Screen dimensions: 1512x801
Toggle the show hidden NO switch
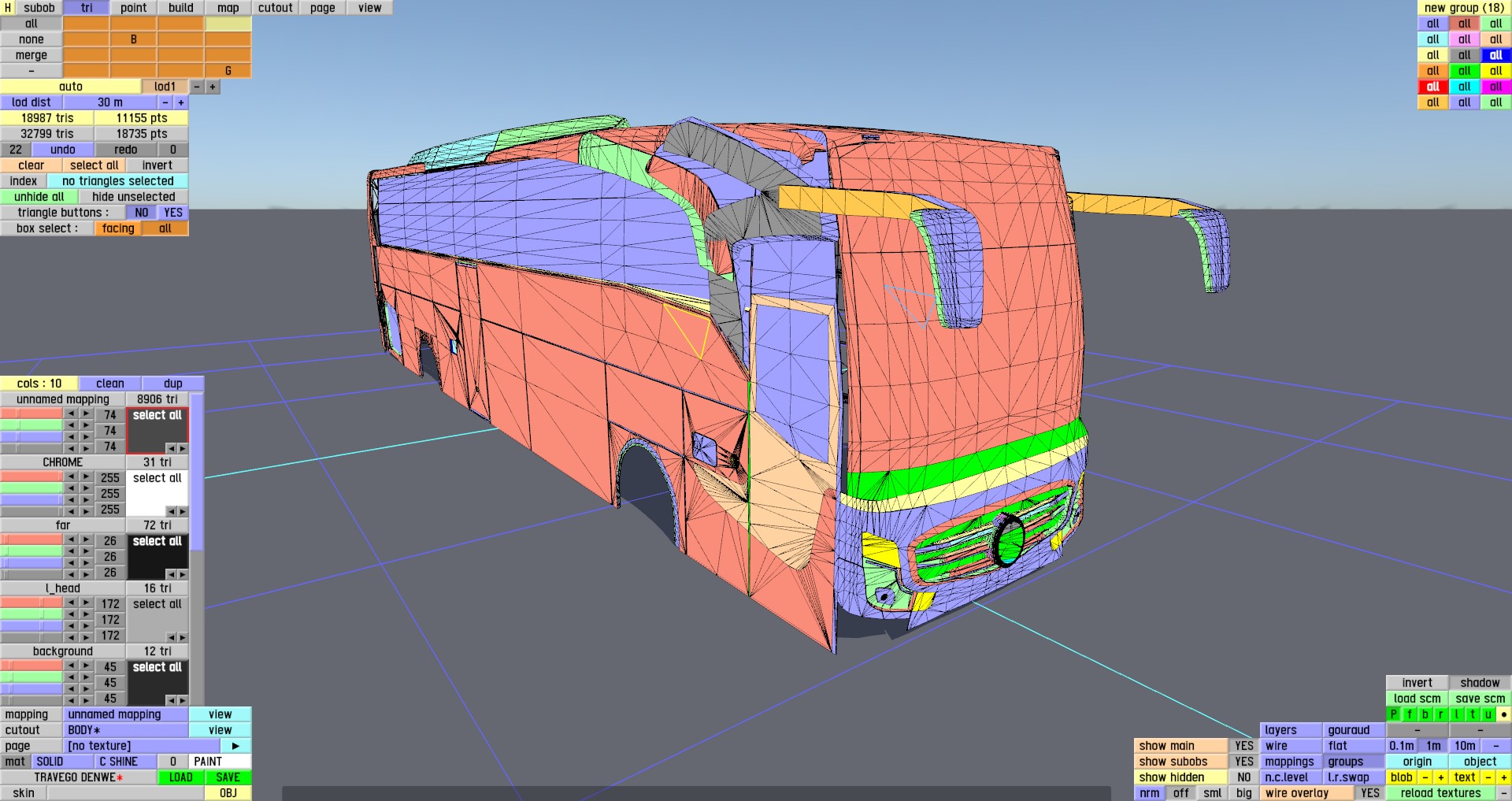(1244, 777)
